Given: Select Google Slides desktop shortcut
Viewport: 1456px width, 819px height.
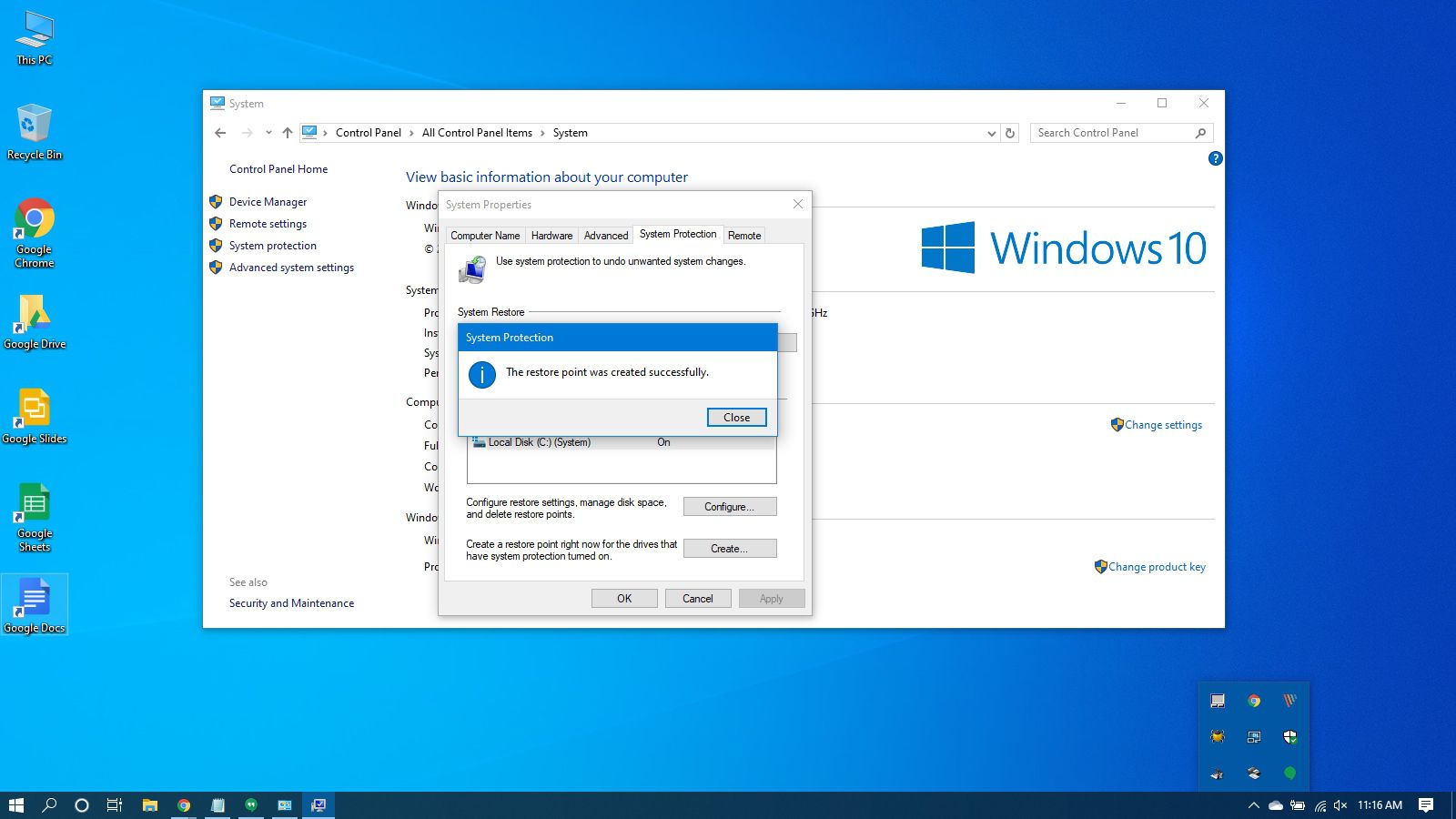Looking at the screenshot, I should (35, 416).
